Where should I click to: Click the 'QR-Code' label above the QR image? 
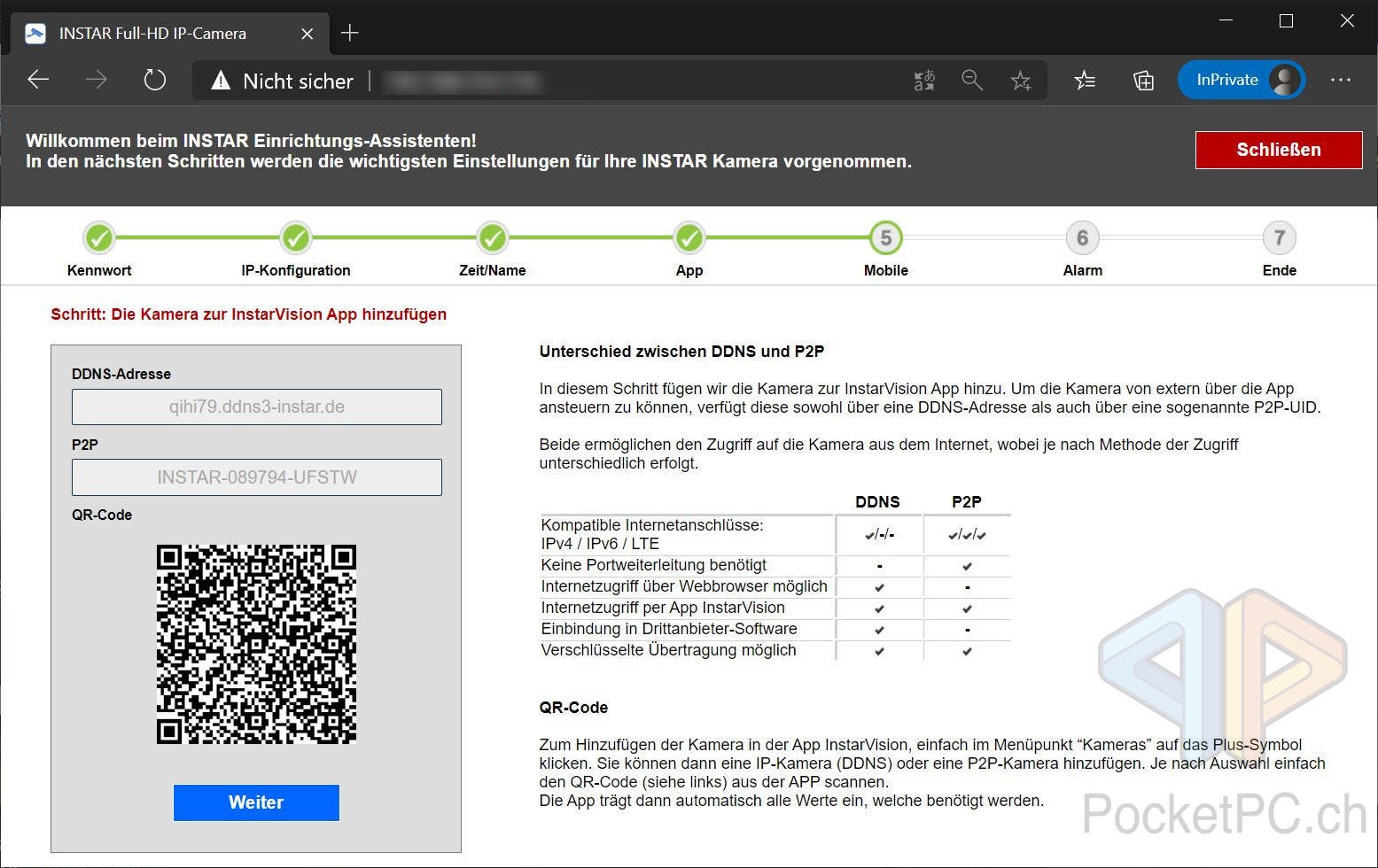click(x=102, y=515)
